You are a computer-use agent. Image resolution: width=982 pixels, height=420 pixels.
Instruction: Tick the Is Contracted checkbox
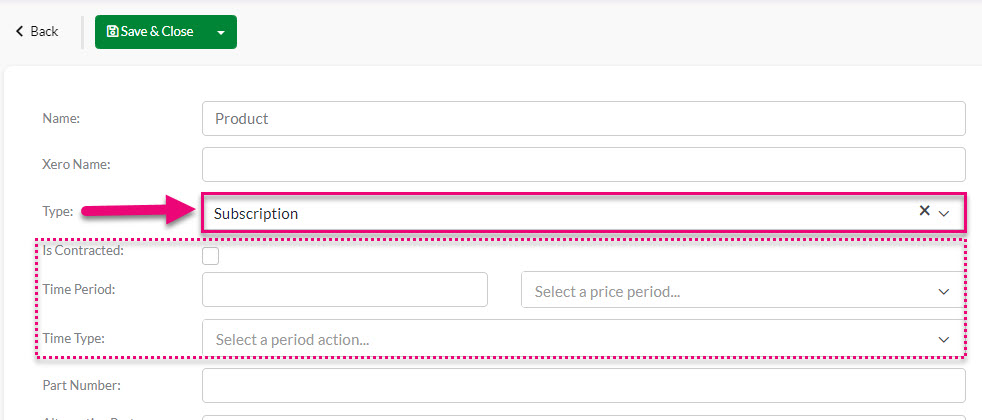tap(211, 256)
